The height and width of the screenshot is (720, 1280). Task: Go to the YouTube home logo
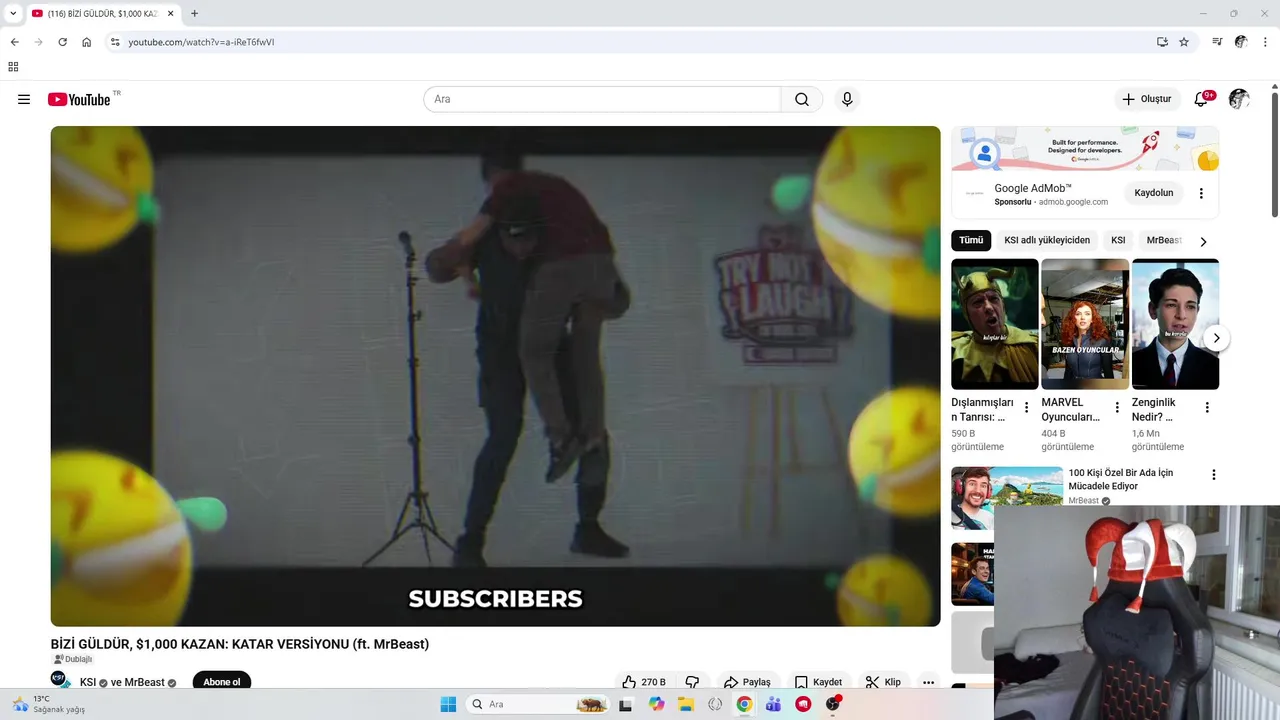pos(79,99)
